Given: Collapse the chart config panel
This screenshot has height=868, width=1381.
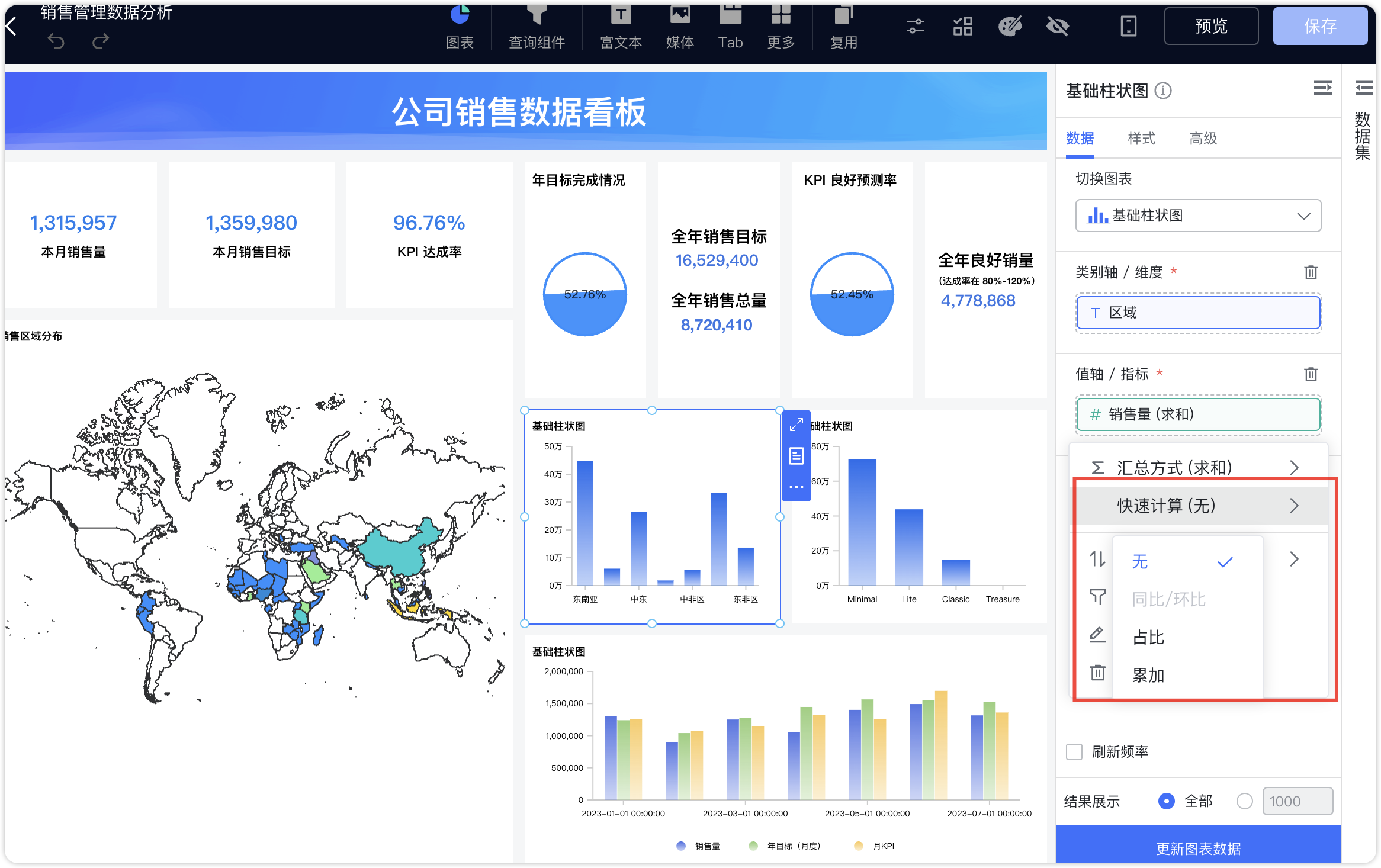Looking at the screenshot, I should coord(1322,88).
